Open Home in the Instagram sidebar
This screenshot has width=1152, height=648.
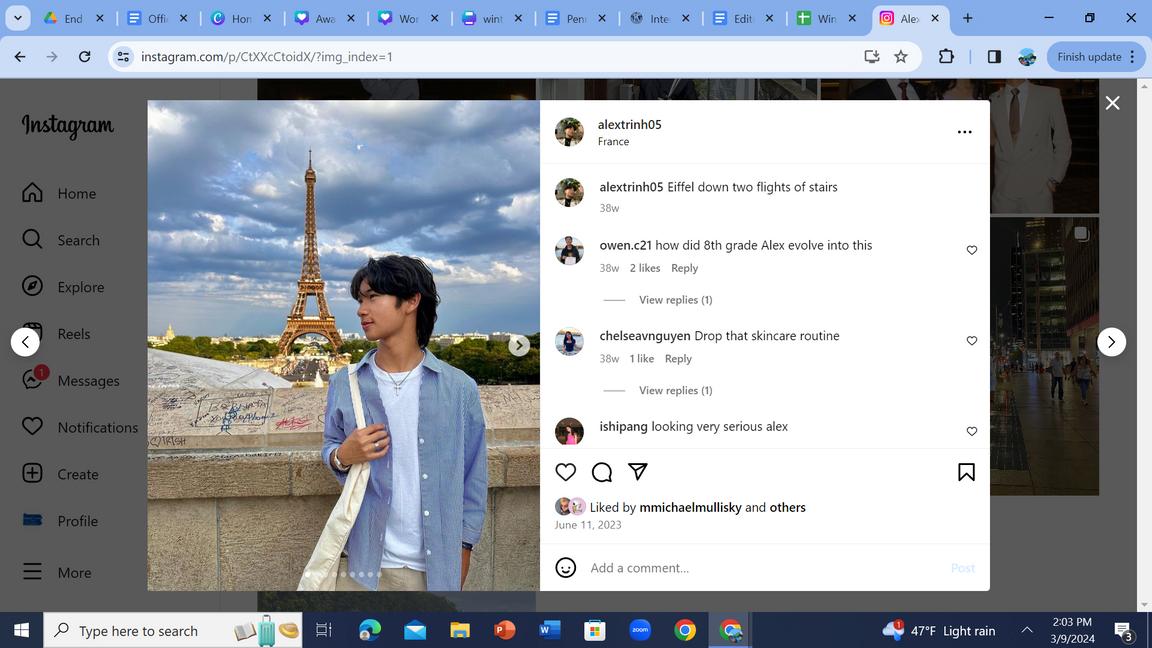tap(59, 193)
